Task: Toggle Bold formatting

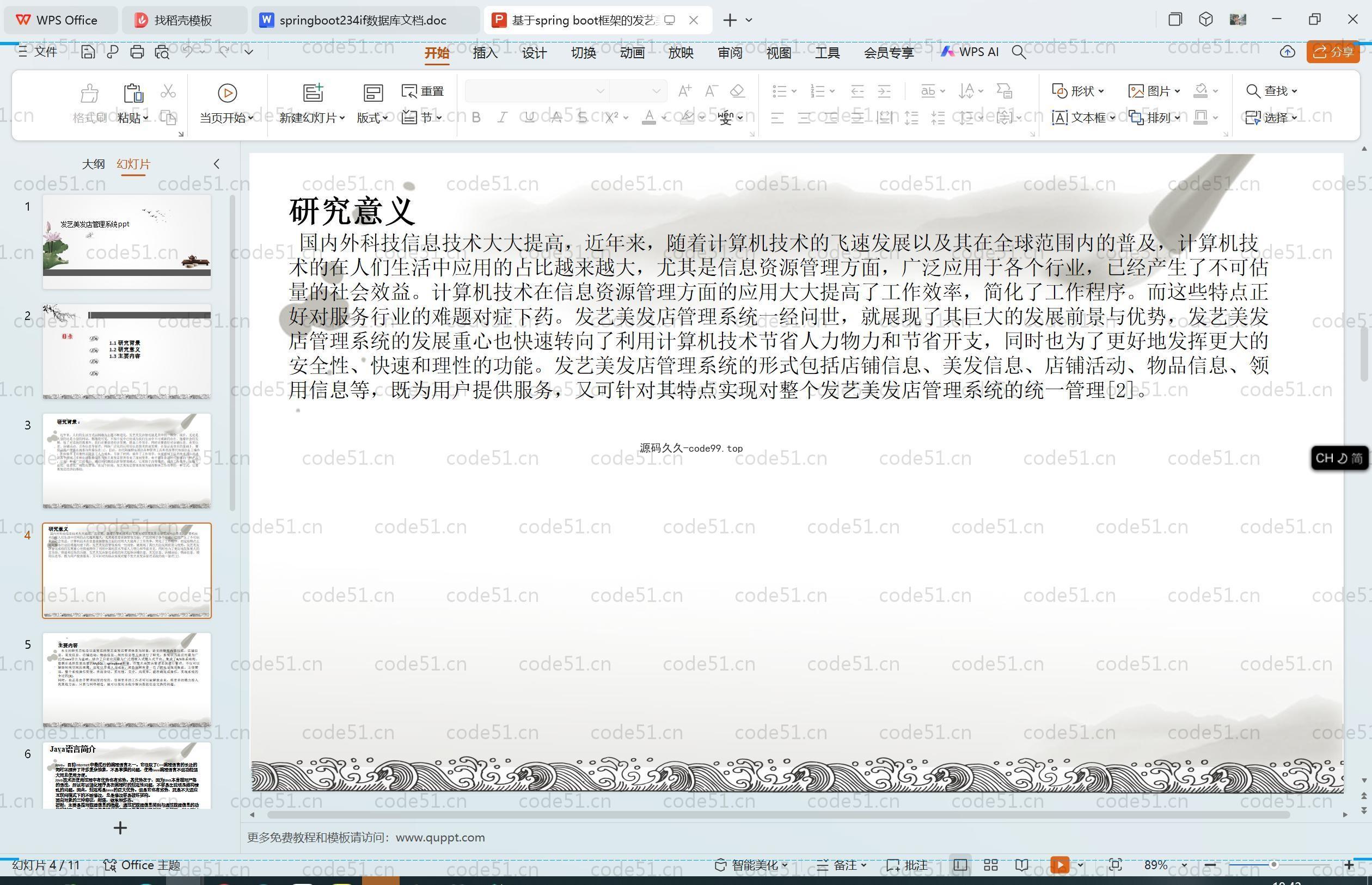Action: pos(476,117)
